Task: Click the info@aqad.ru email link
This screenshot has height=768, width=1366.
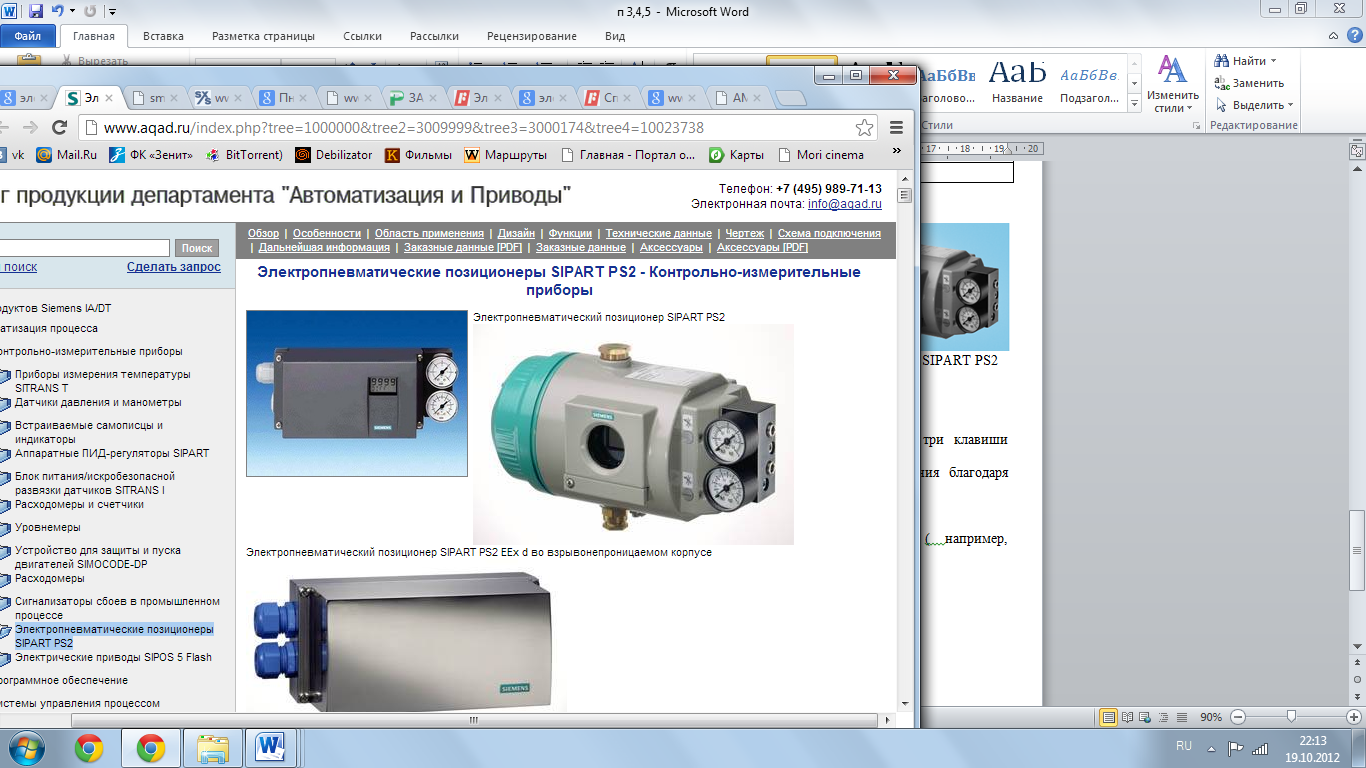Action: point(845,203)
